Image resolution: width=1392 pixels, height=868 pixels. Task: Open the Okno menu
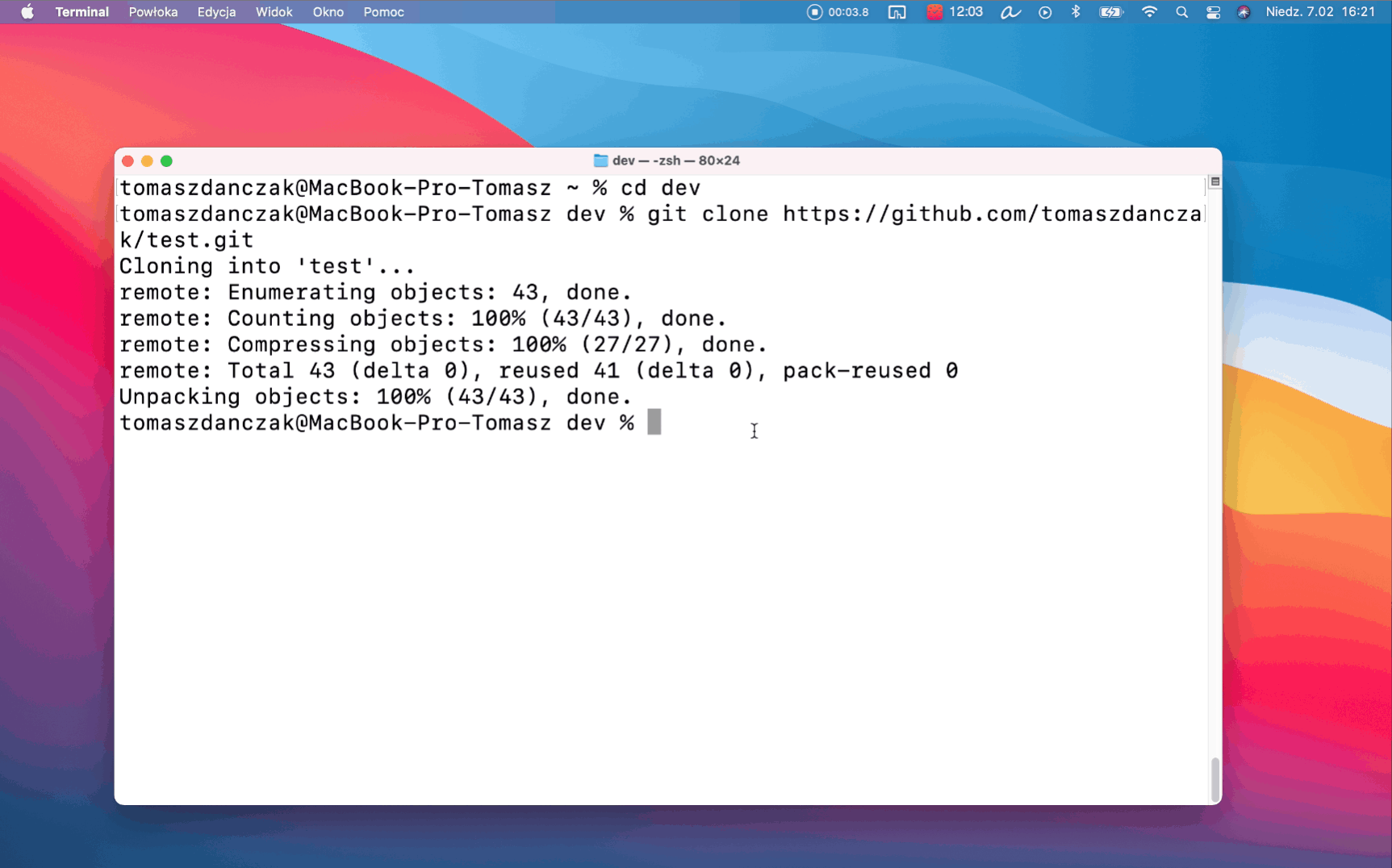click(328, 12)
